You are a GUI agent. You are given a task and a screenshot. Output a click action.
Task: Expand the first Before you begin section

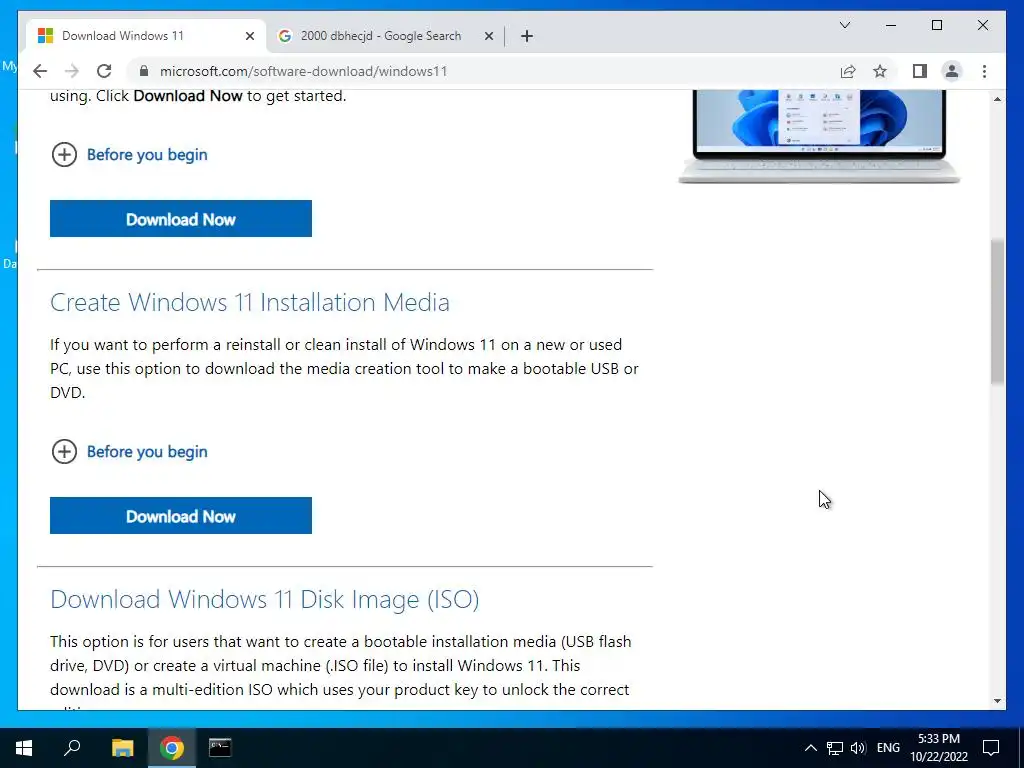point(147,155)
